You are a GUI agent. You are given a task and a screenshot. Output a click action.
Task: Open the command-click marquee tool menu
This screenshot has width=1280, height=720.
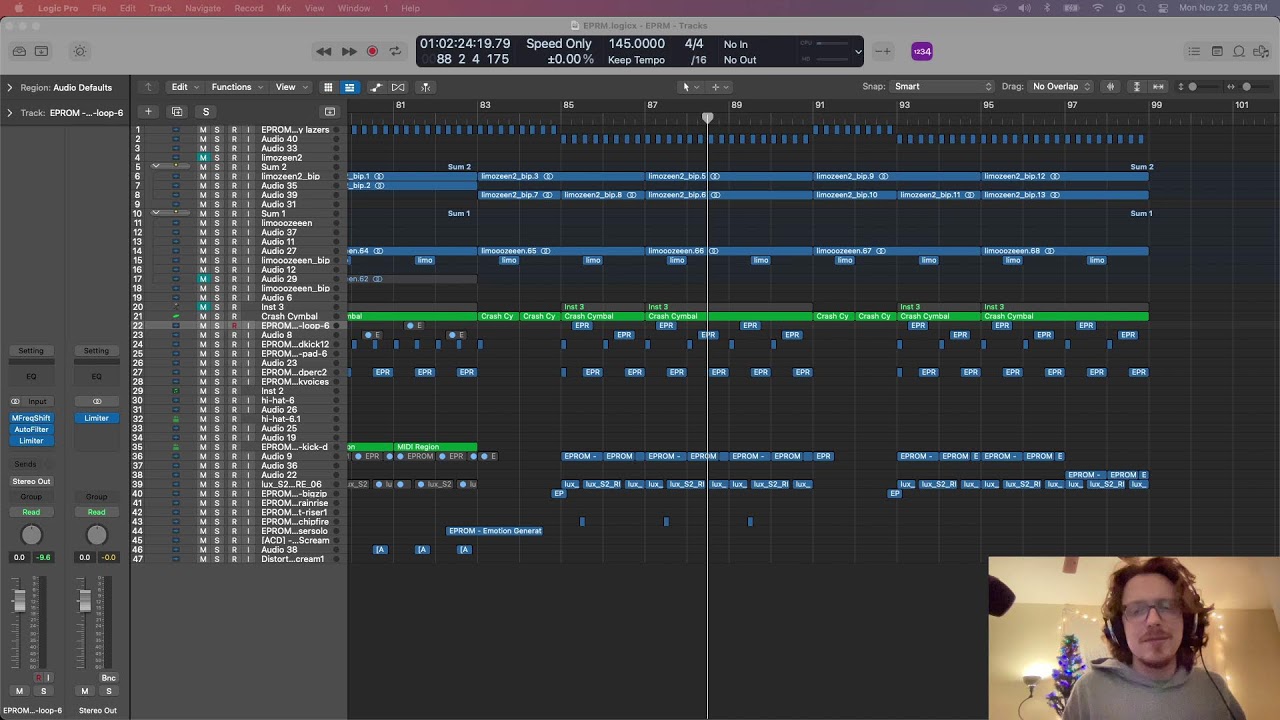point(719,87)
